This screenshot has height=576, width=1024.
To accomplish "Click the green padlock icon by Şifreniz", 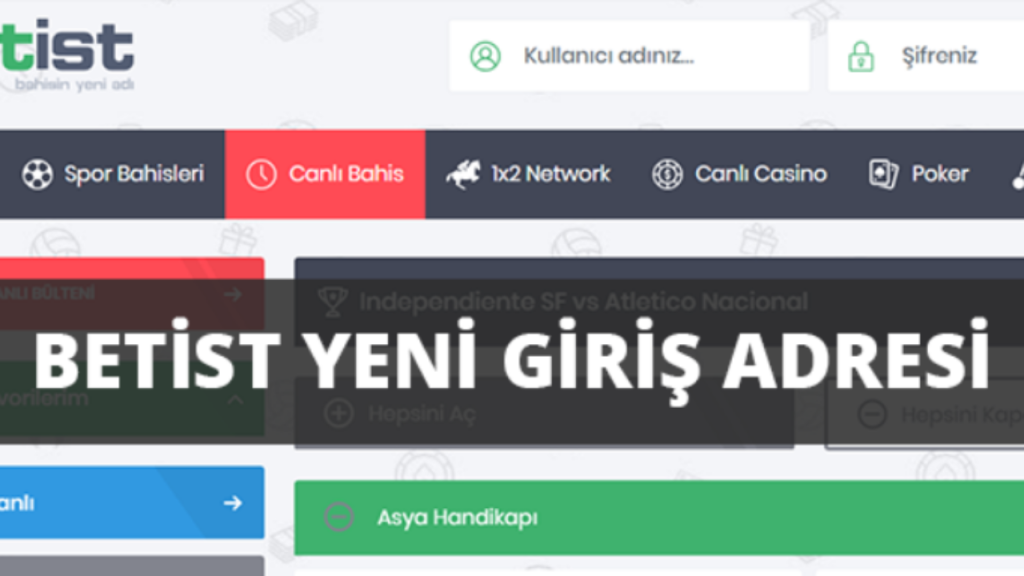I will (860, 56).
